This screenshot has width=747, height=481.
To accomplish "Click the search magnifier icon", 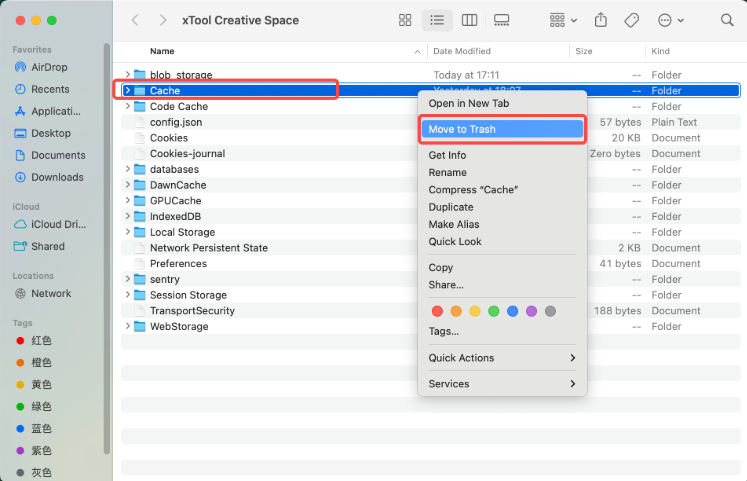I will coord(727,20).
